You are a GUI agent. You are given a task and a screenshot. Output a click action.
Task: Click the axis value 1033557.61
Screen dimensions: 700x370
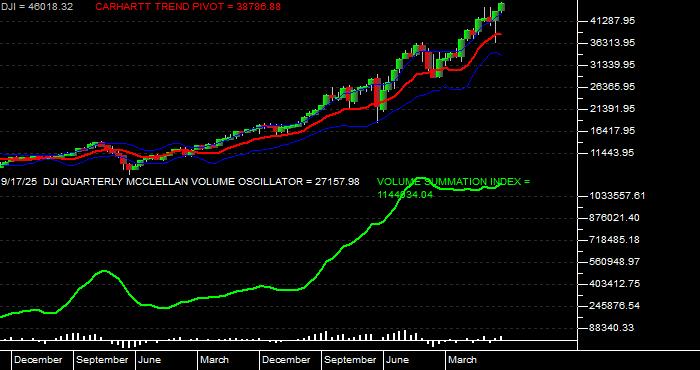tap(617, 196)
